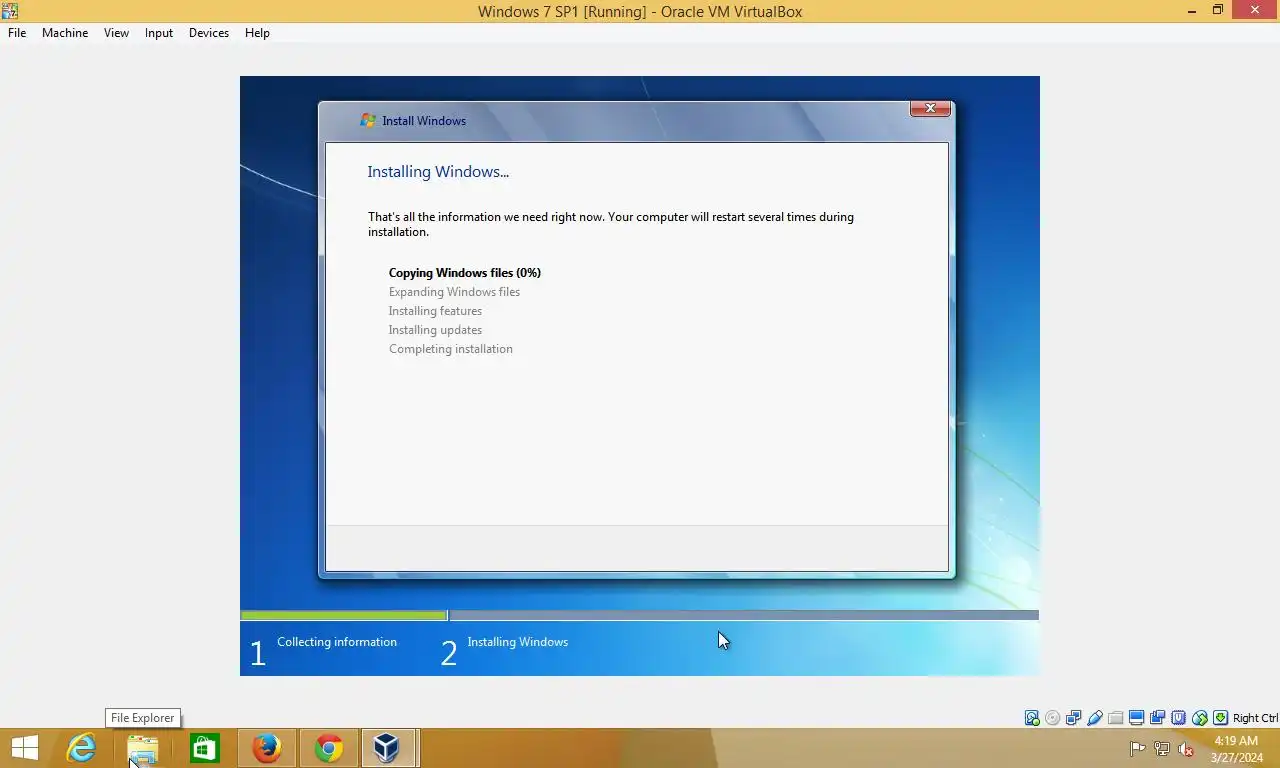Click the optical disc status icon
The width and height of the screenshot is (1280, 768).
(1052, 718)
